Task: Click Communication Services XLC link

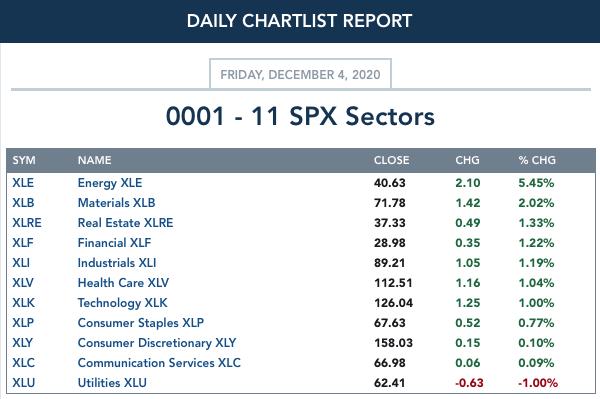Action: tap(159, 363)
